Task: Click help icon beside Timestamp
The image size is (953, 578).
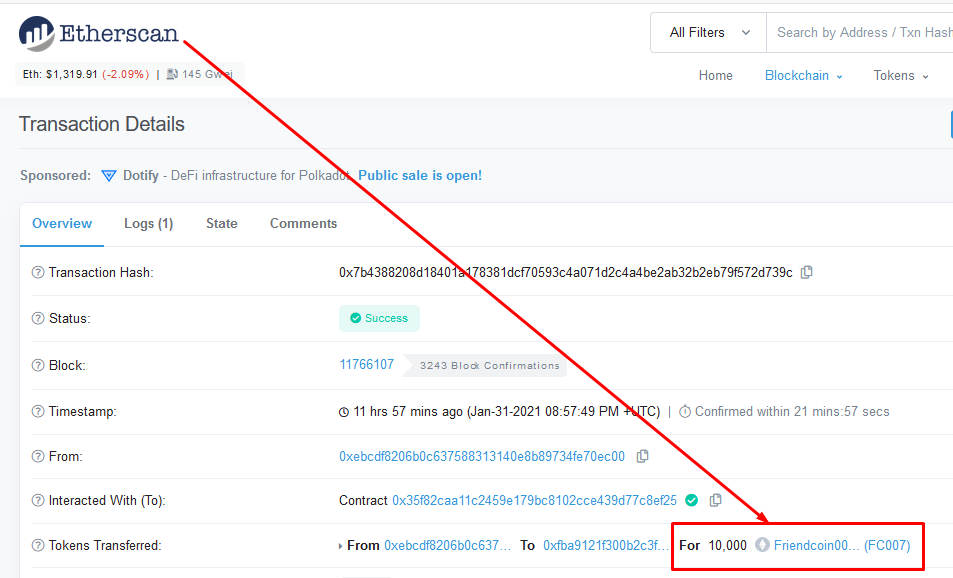Action: [38, 411]
